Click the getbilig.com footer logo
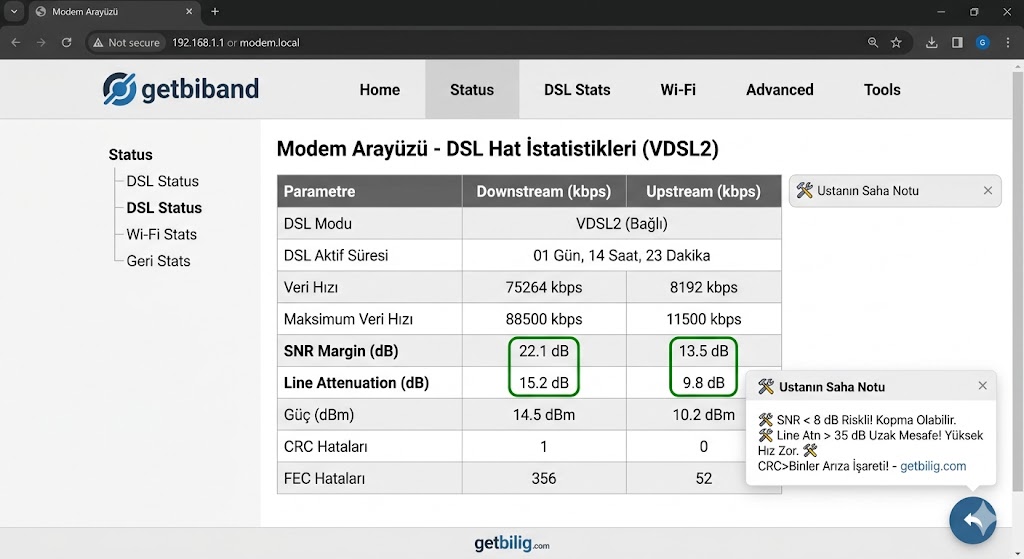This screenshot has height=559, width=1024. (512, 543)
